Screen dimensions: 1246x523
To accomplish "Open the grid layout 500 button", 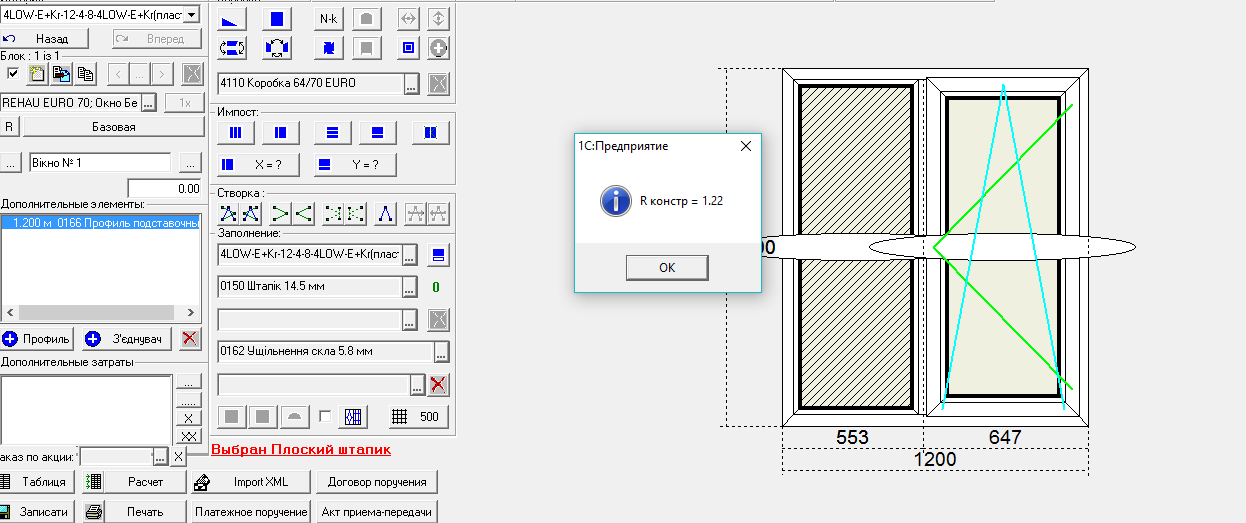I will pyautogui.click(x=418, y=417).
